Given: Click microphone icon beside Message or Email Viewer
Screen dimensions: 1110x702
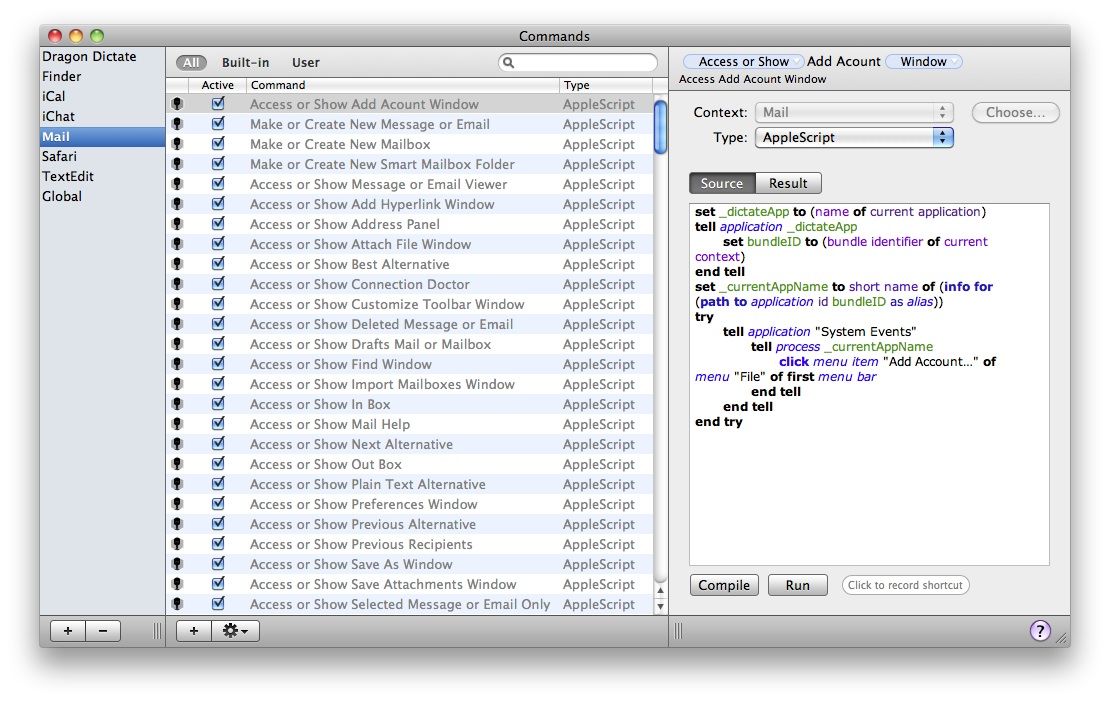Looking at the screenshot, I should 177,184.
